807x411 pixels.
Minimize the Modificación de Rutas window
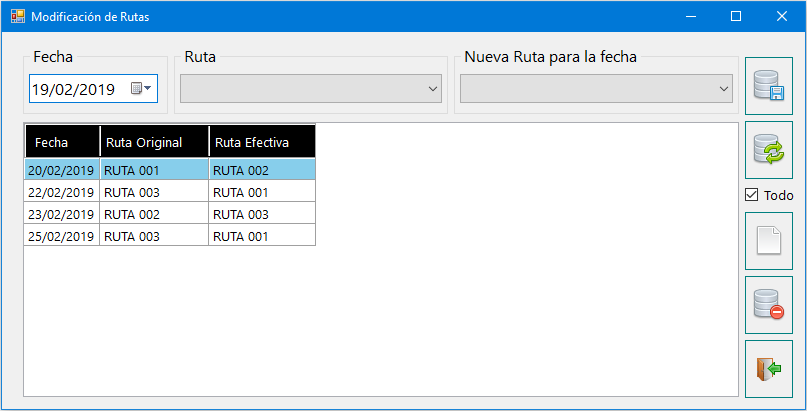point(691,16)
